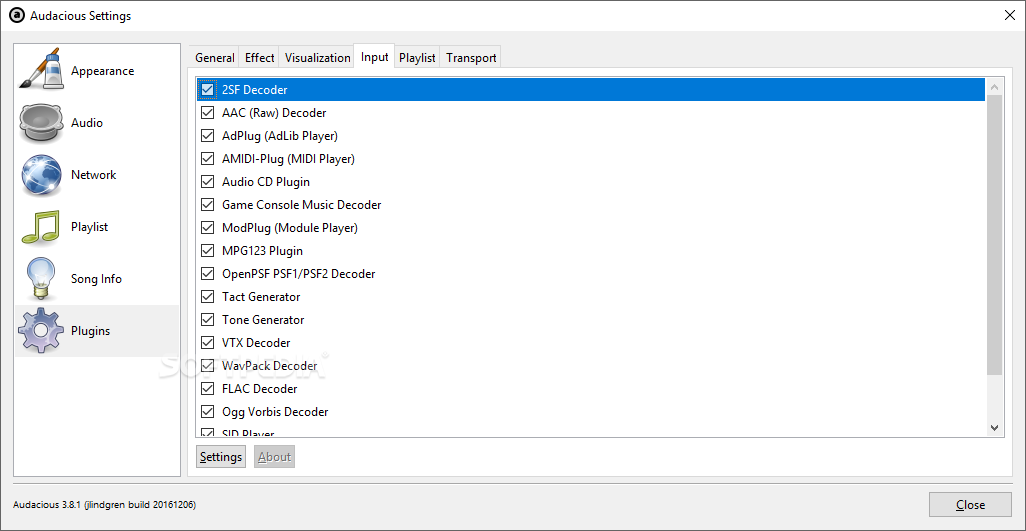This screenshot has height=531, width=1026.
Task: Click the scrollbar up arrow
Action: point(995,87)
